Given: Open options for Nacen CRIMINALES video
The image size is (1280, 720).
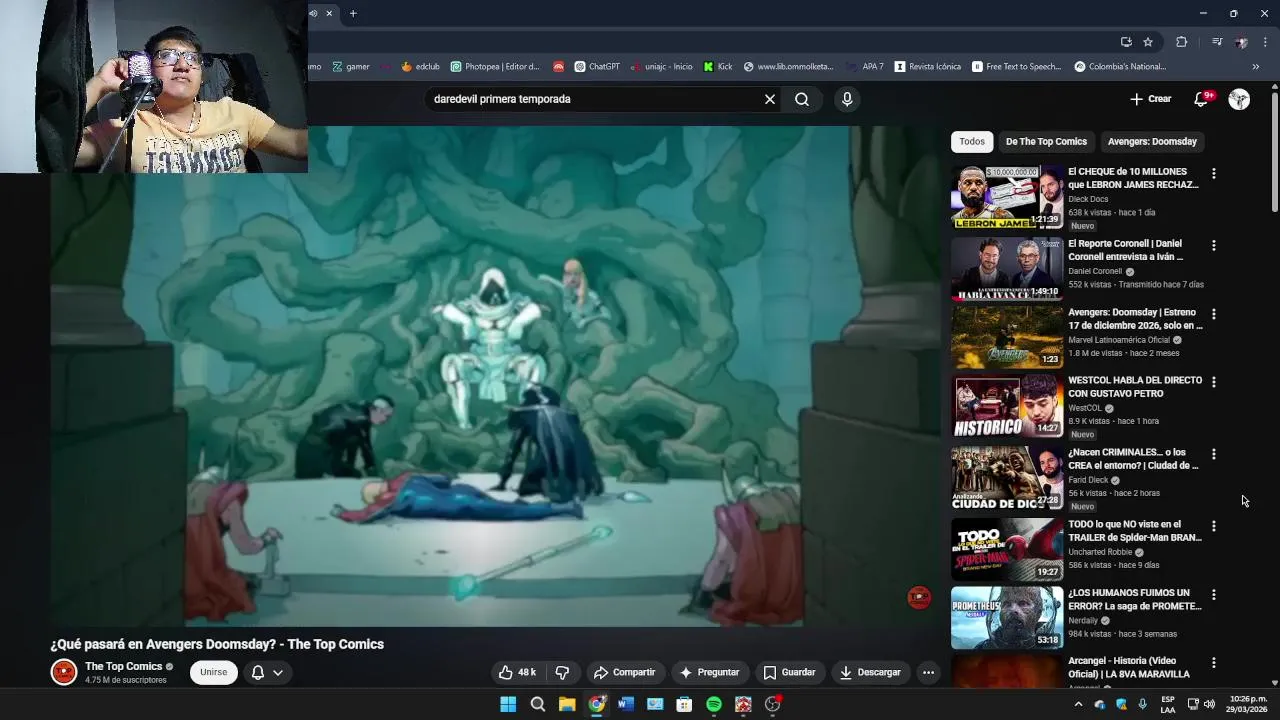Looking at the screenshot, I should point(1213,454).
